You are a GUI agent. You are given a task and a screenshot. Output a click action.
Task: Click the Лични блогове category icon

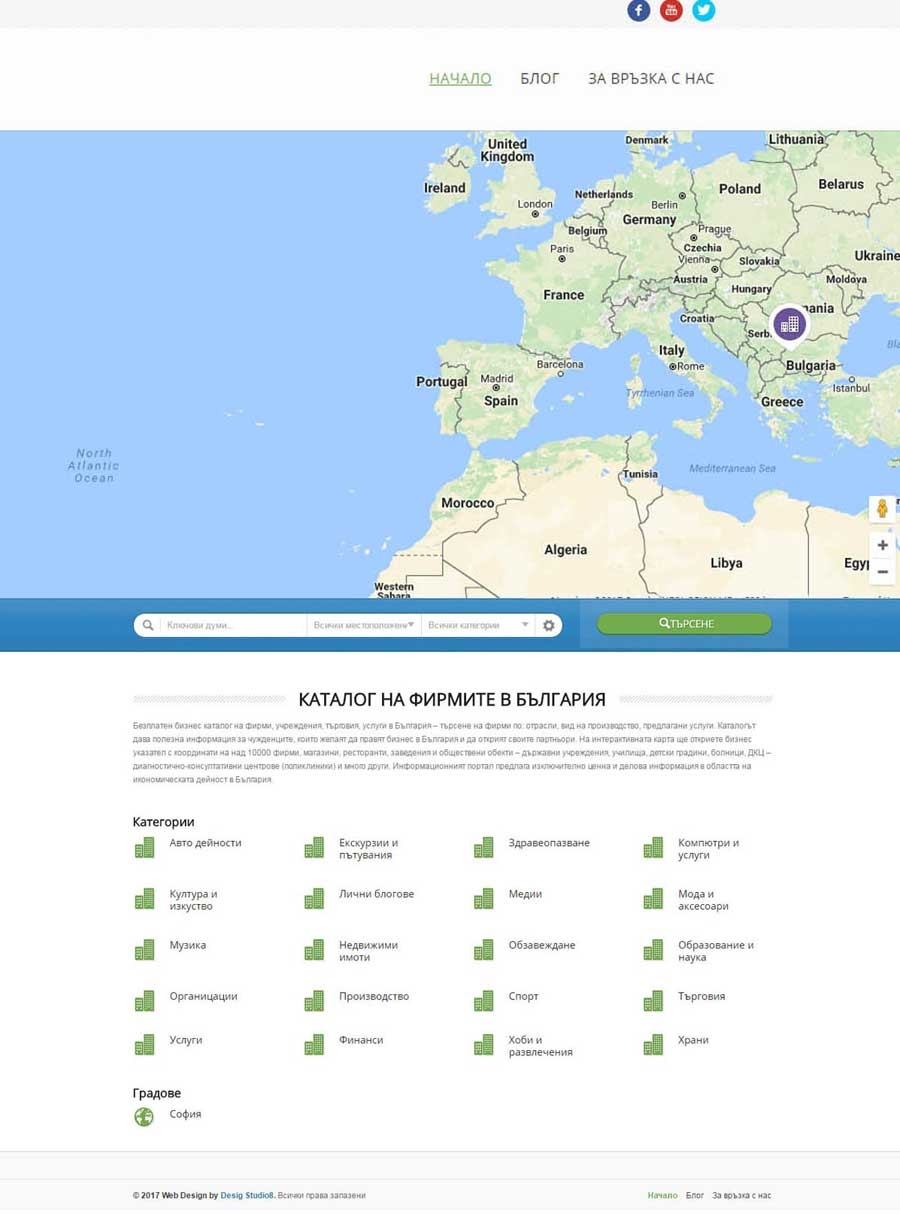pyautogui.click(x=314, y=899)
